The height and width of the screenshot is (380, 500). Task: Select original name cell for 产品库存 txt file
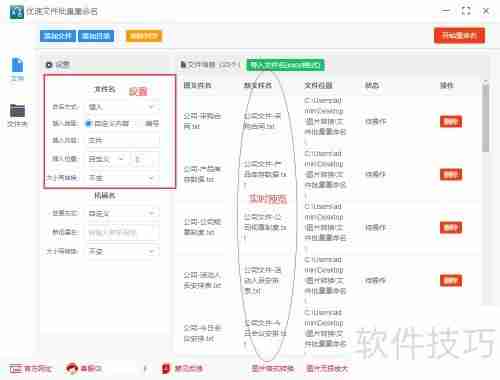(x=202, y=174)
